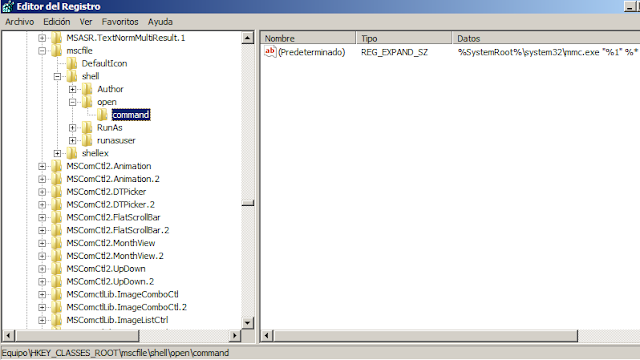Click the MSComCtl2.FlatScrollBar.2 folder icon
This screenshot has width=640, height=360.
(x=56, y=230)
